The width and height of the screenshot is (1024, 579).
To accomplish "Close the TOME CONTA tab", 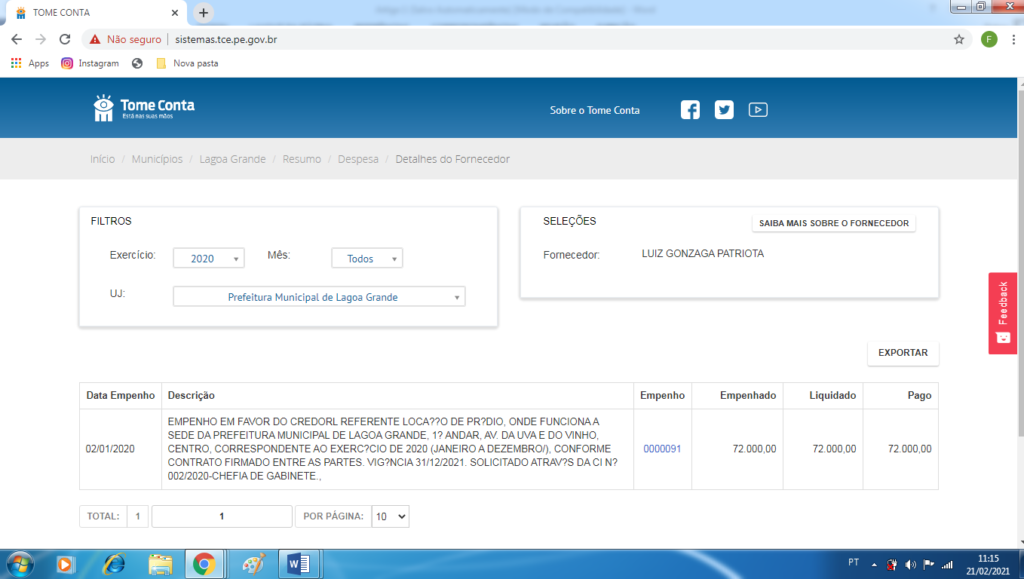I will 174,12.
